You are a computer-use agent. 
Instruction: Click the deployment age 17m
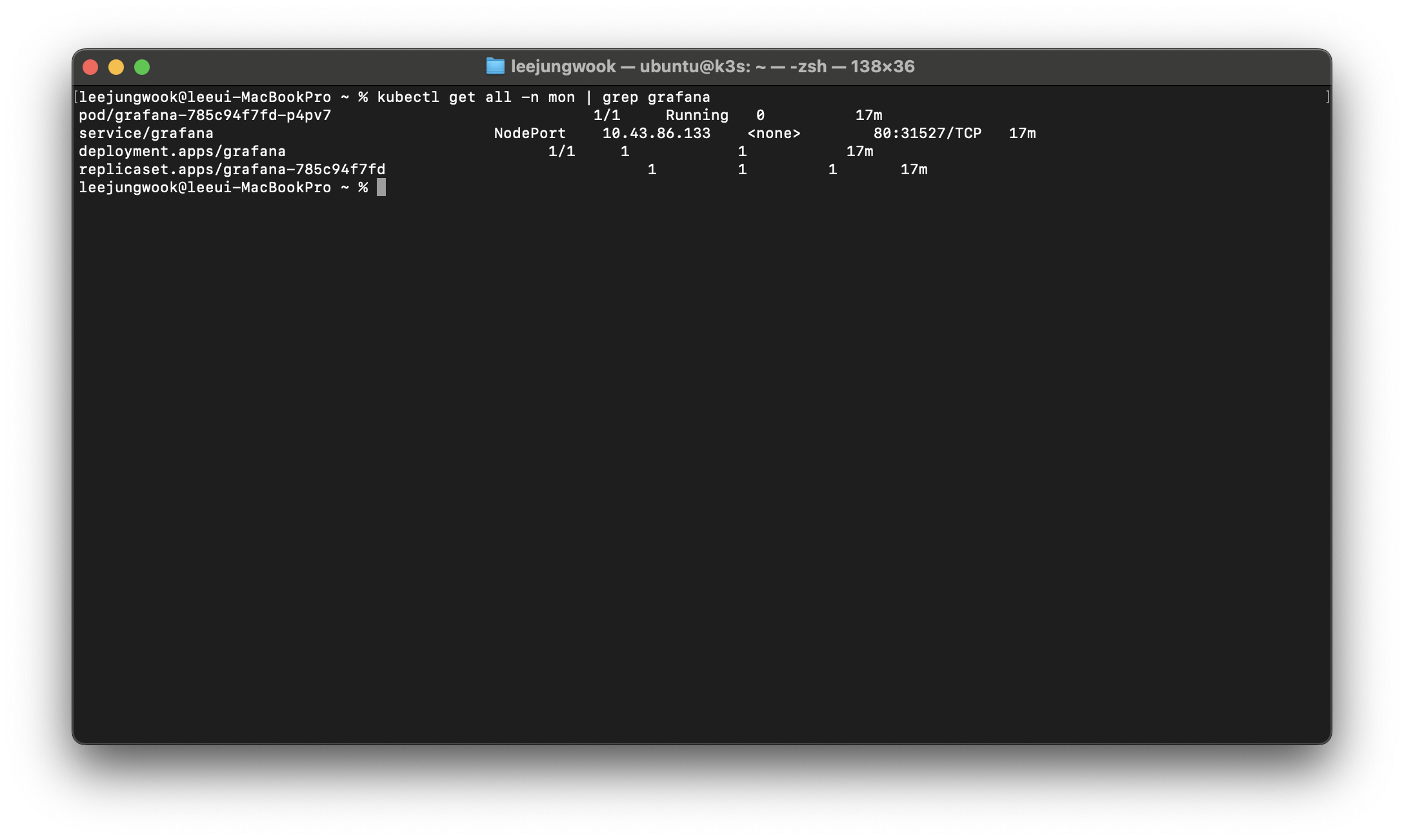(x=859, y=152)
